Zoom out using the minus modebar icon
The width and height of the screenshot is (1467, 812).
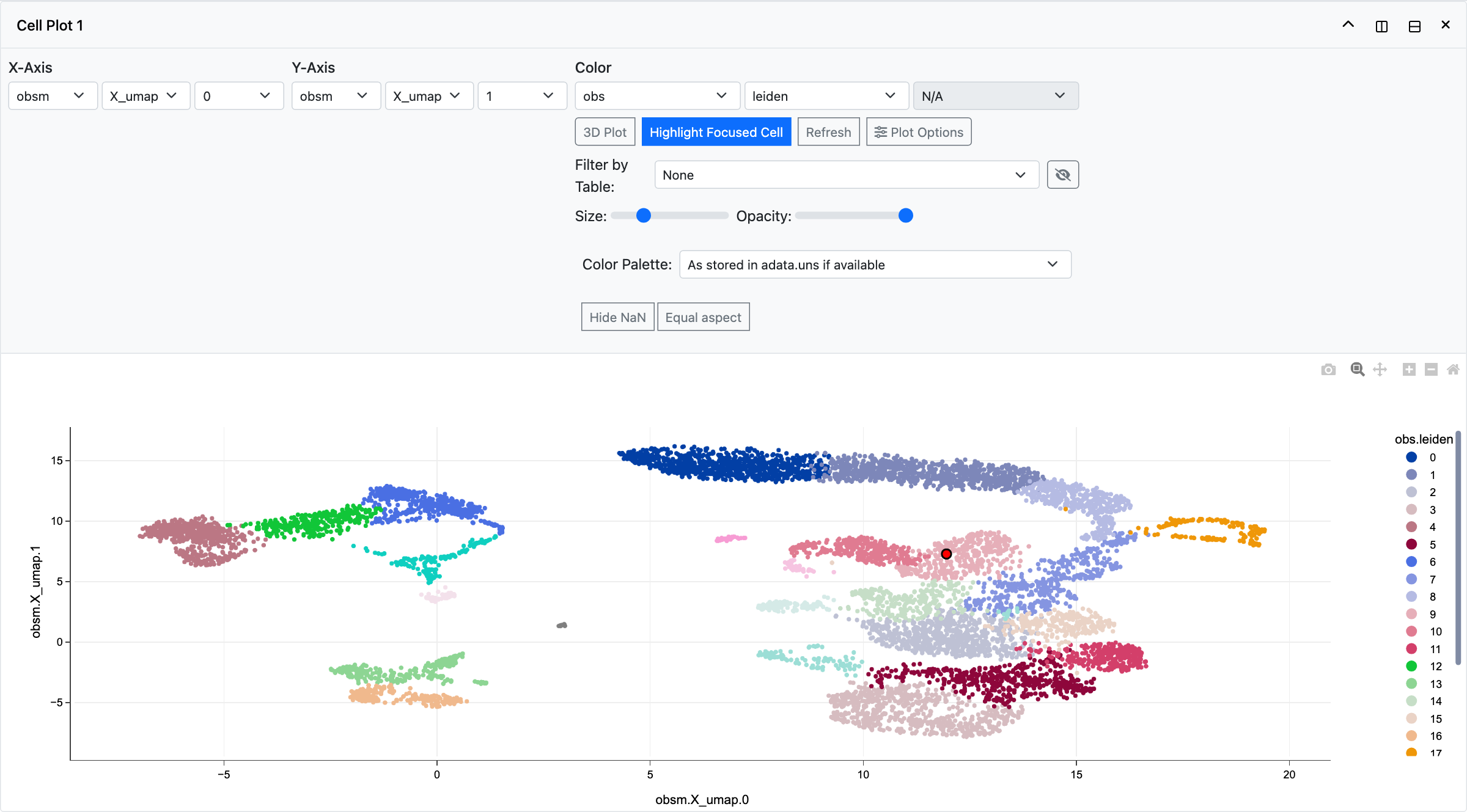click(1431, 370)
